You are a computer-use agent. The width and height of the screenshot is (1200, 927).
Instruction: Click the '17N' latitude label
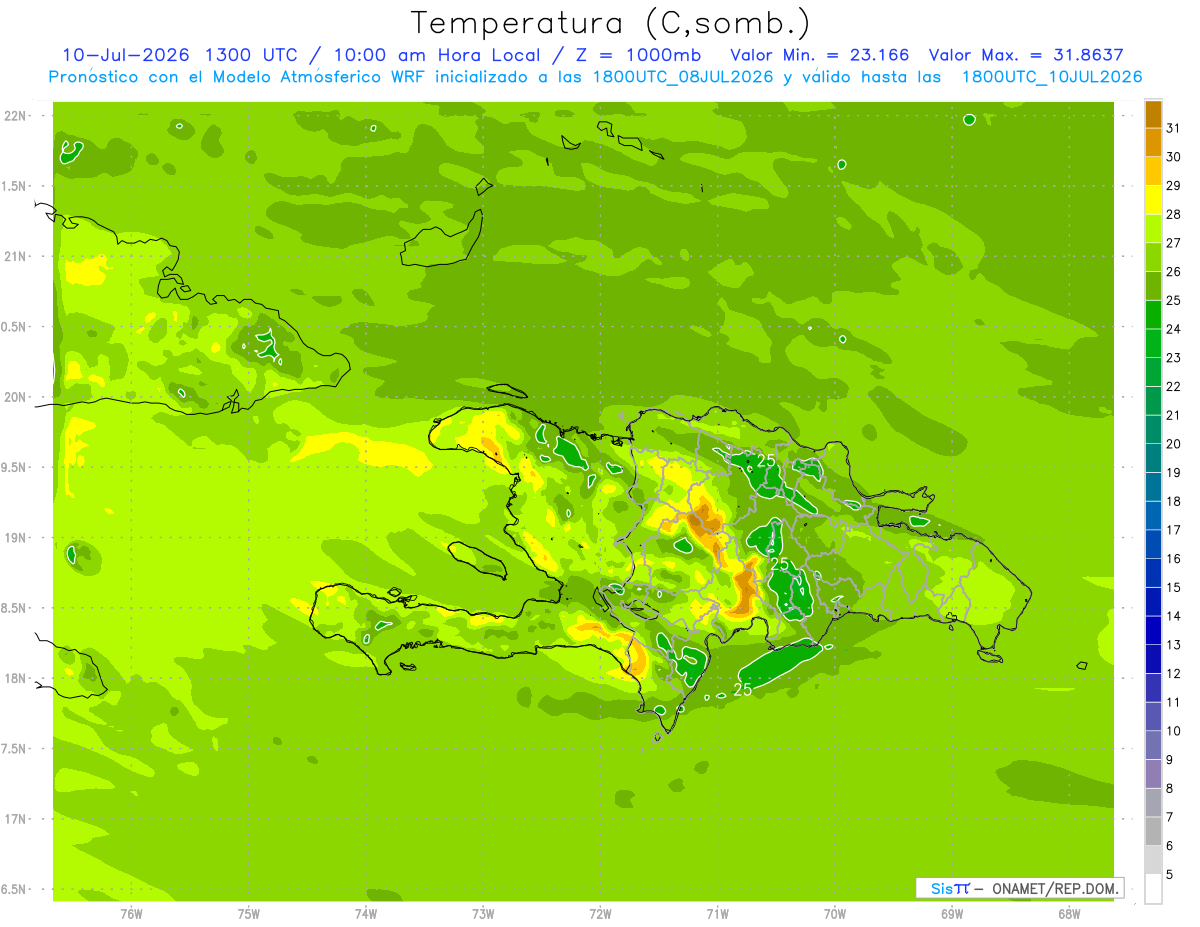[x=15, y=819]
